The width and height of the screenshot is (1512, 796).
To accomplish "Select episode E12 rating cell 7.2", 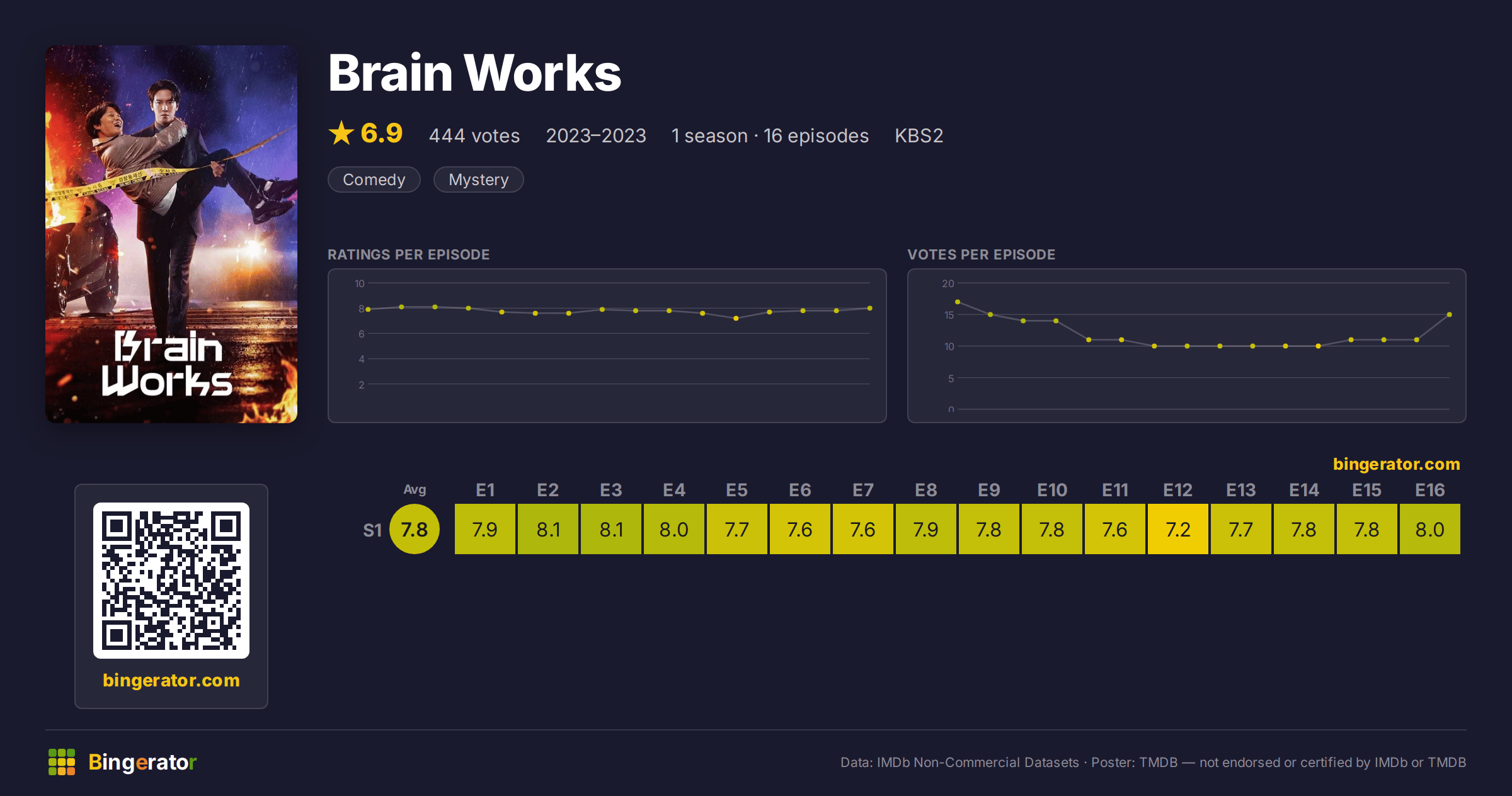I will point(1178,529).
